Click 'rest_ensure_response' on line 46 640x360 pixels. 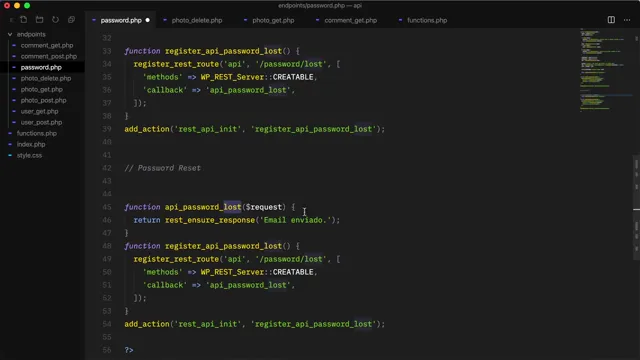click(210, 220)
